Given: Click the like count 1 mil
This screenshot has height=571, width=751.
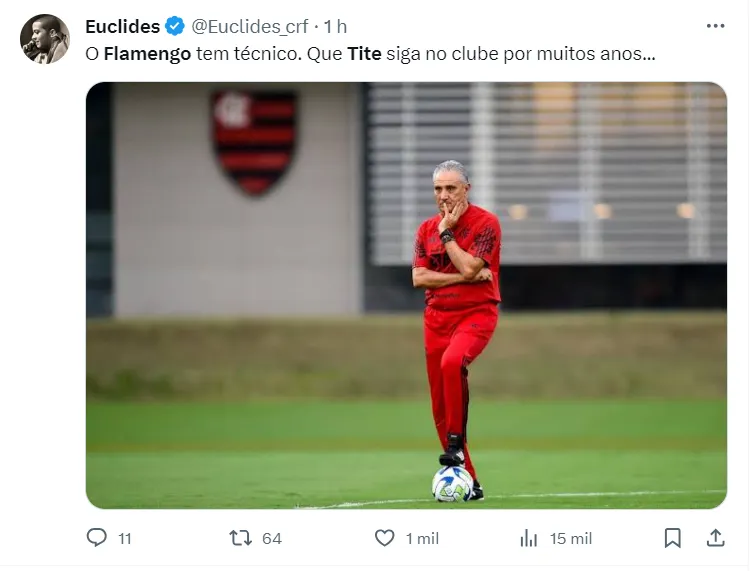Looking at the screenshot, I should tap(422, 539).
